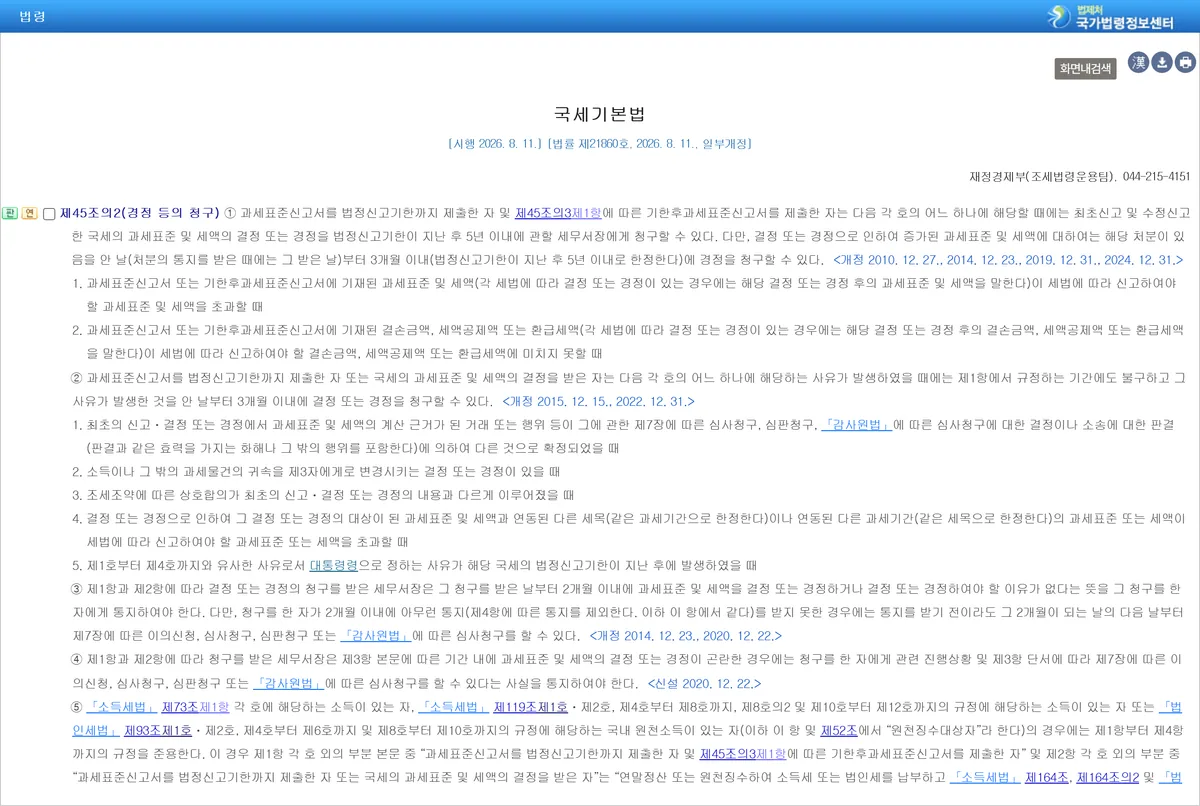Screen dimensions: 1200x806
Task: Open the 신설 2020. 12. 22. note
Action: (x=705, y=683)
